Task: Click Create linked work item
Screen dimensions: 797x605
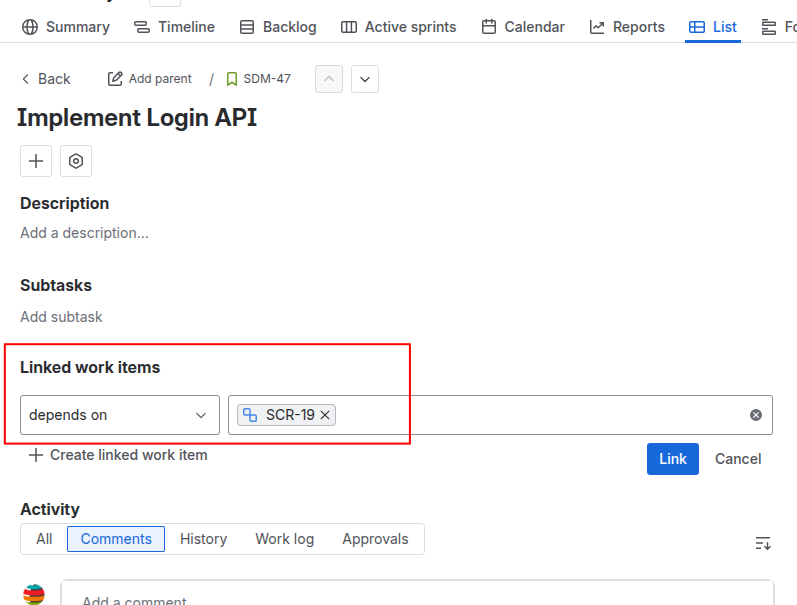Action: (118, 455)
